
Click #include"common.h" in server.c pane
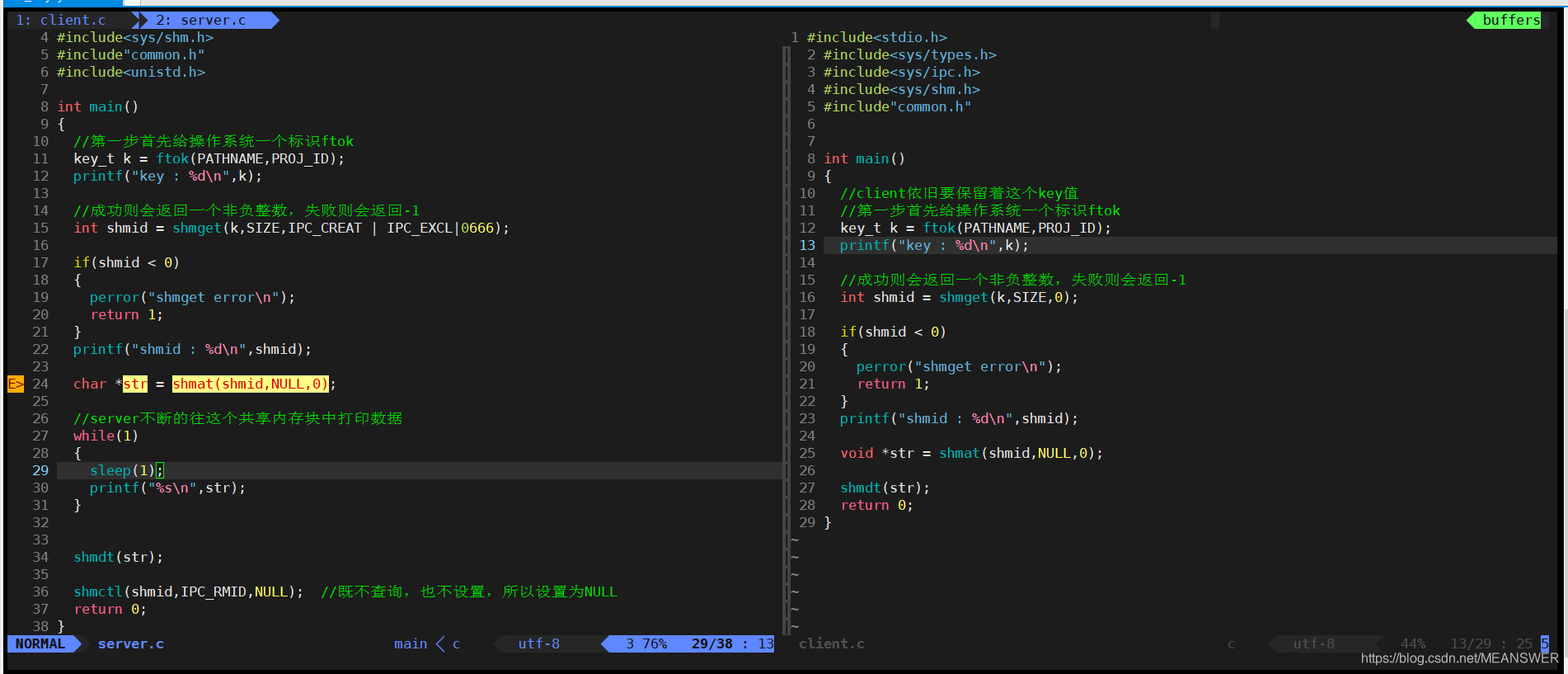pyautogui.click(x=130, y=54)
